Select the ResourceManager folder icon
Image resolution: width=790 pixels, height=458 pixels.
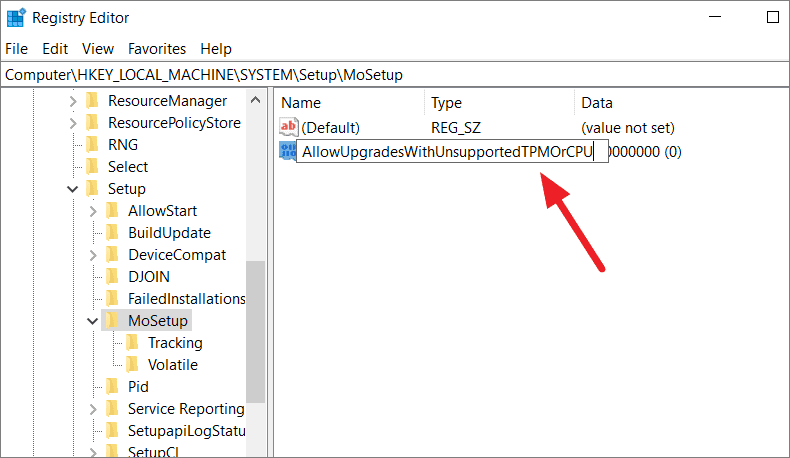(92, 101)
